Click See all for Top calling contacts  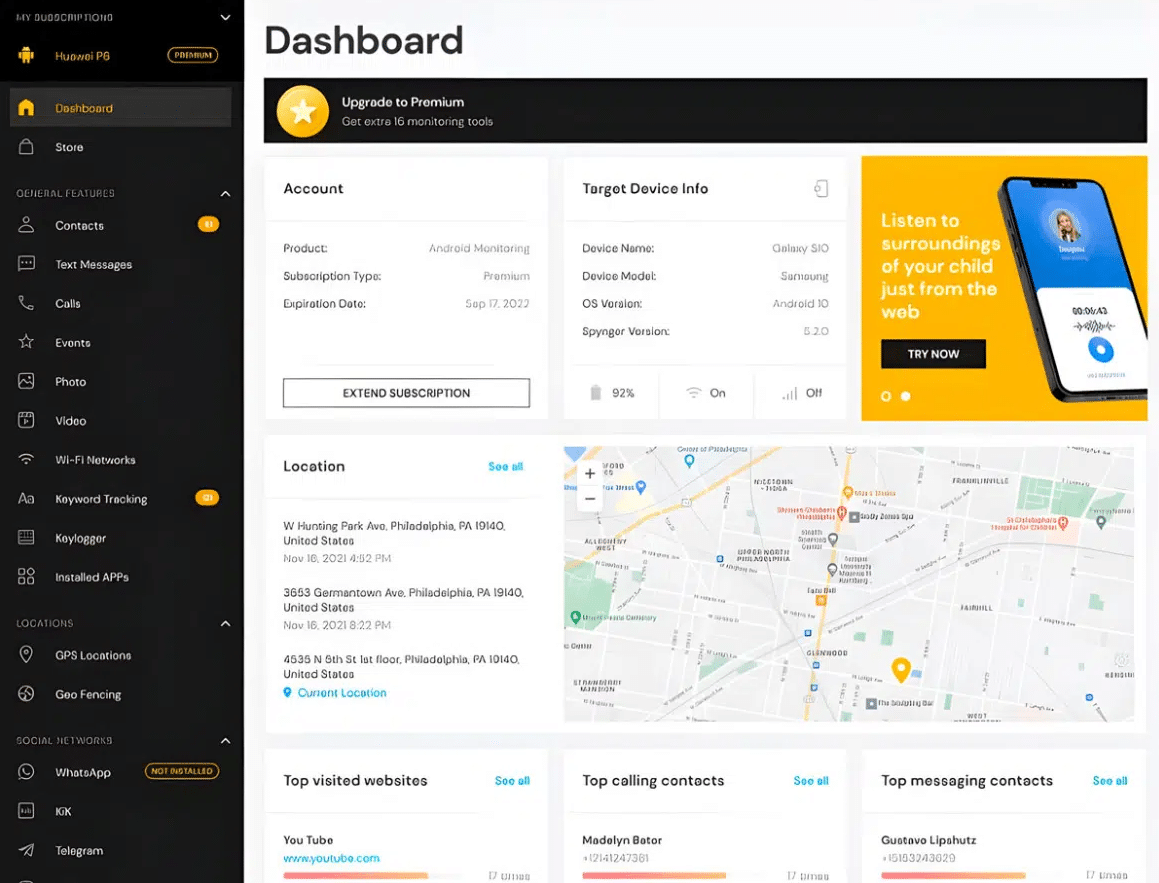pos(811,780)
